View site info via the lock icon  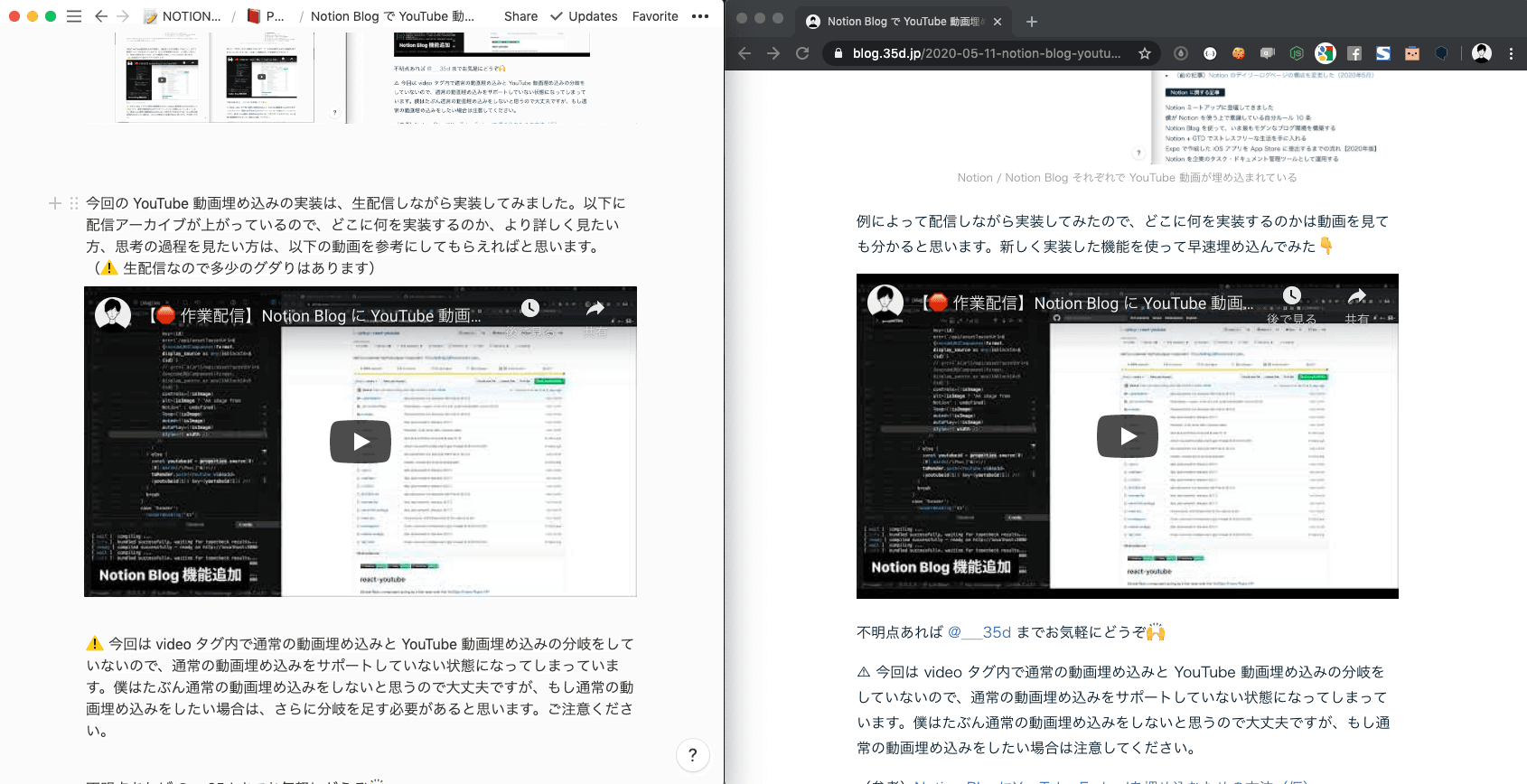coord(838,53)
